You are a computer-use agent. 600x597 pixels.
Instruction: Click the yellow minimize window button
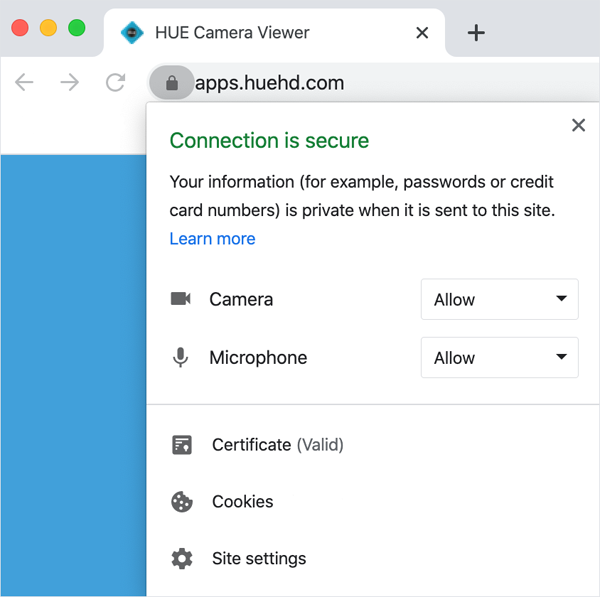(48, 28)
